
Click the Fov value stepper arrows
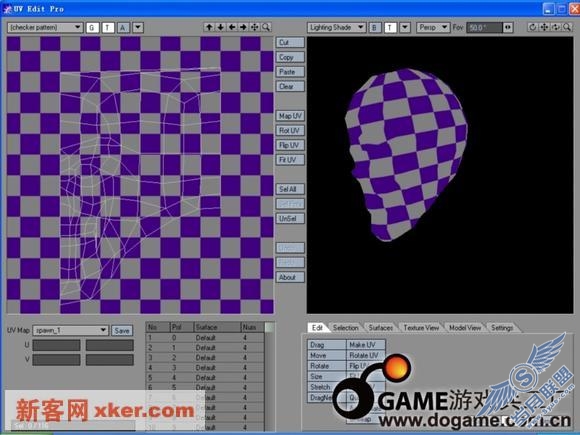[x=508, y=27]
